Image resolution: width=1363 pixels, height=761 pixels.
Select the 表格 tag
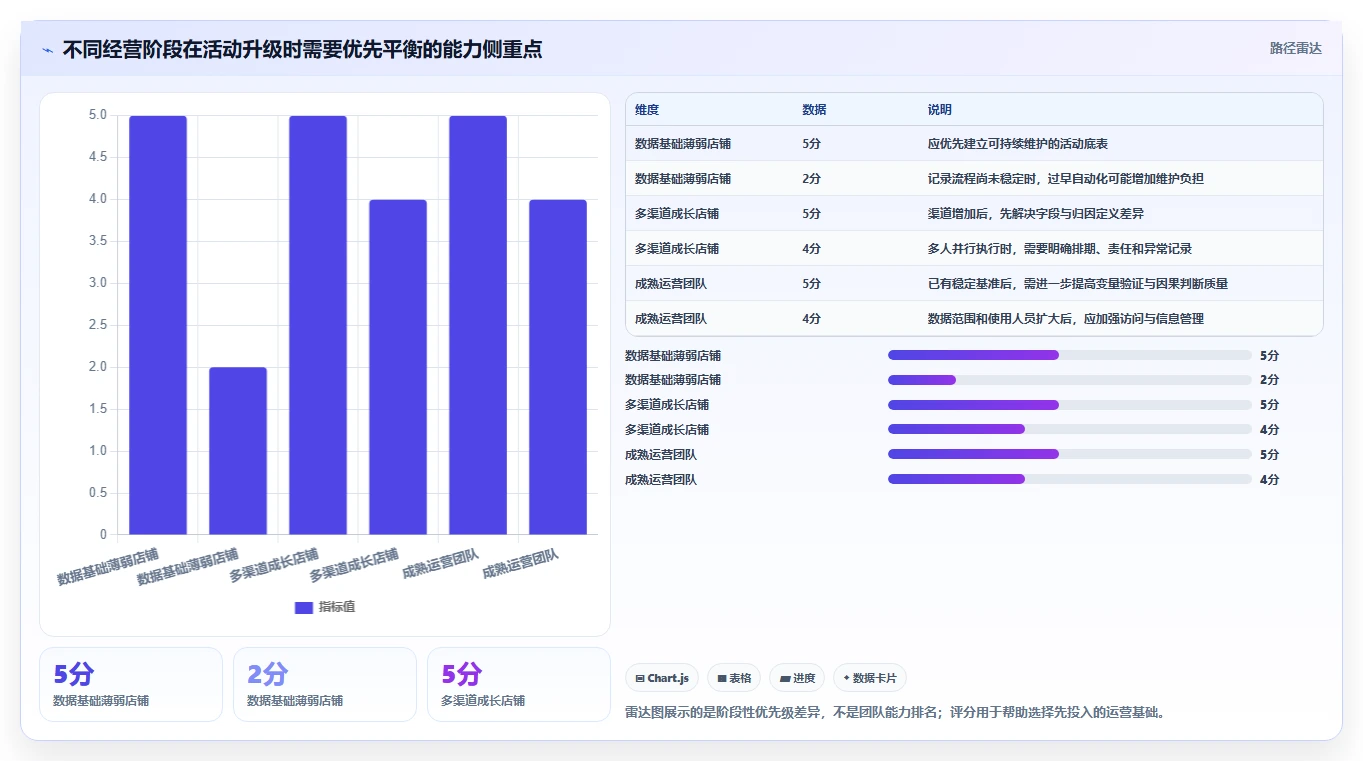(734, 678)
